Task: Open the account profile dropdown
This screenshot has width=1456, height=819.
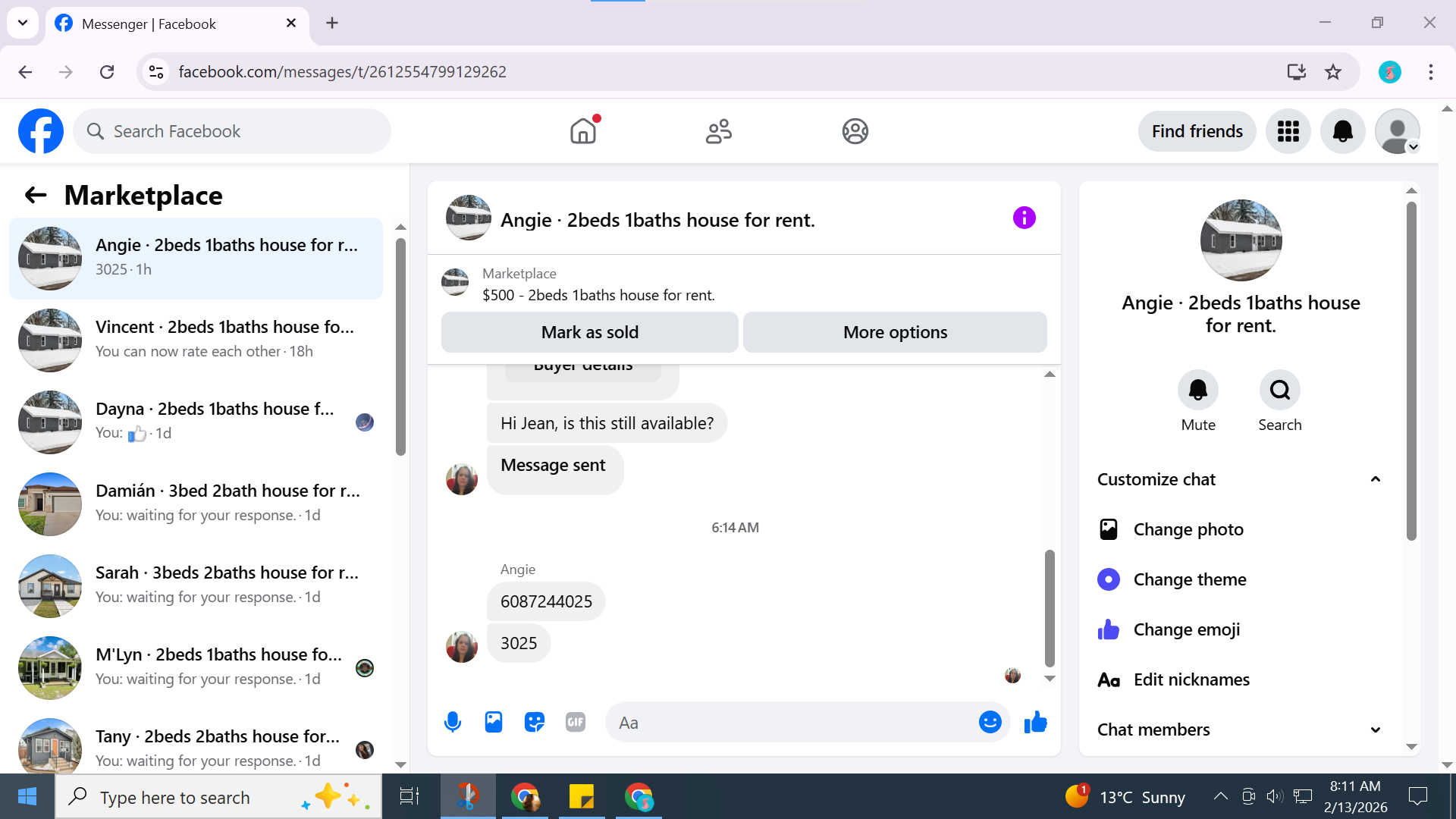Action: 1397,131
